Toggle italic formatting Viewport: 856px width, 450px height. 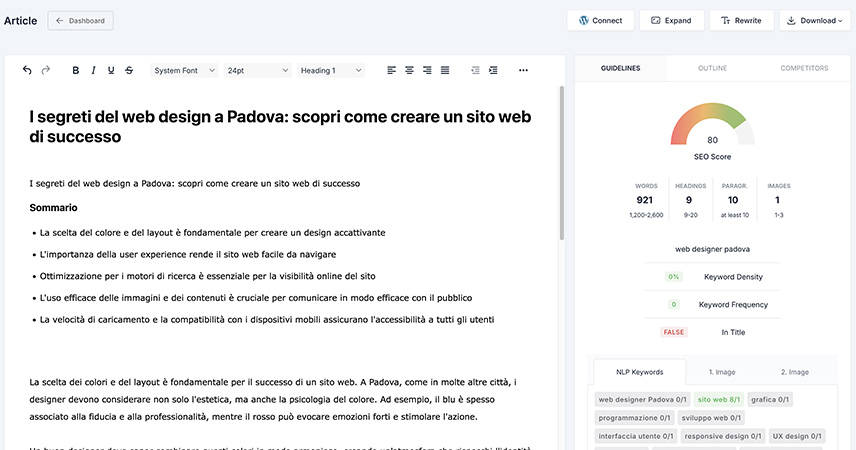(x=94, y=70)
